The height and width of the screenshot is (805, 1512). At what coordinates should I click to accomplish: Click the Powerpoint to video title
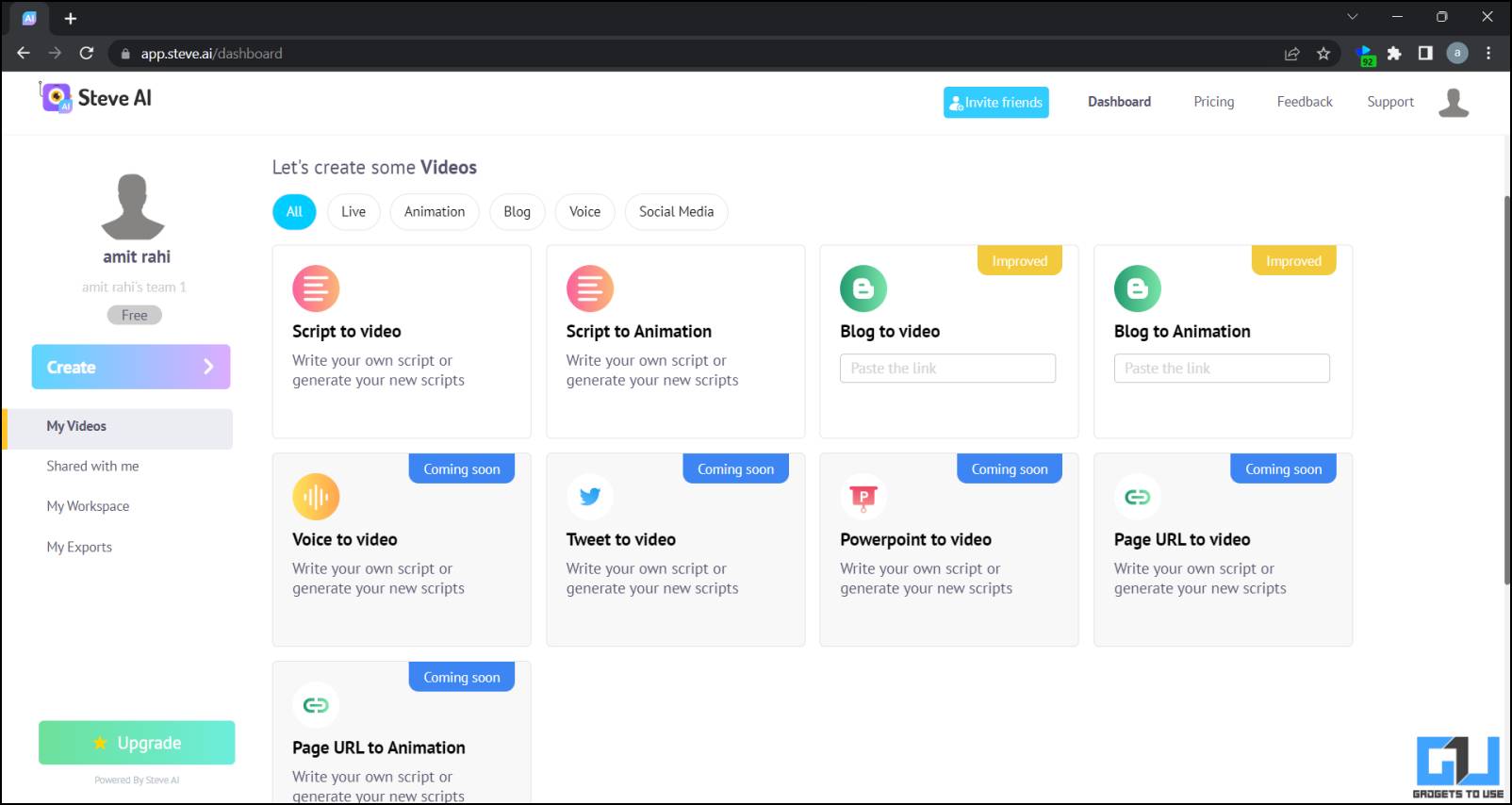tap(915, 540)
